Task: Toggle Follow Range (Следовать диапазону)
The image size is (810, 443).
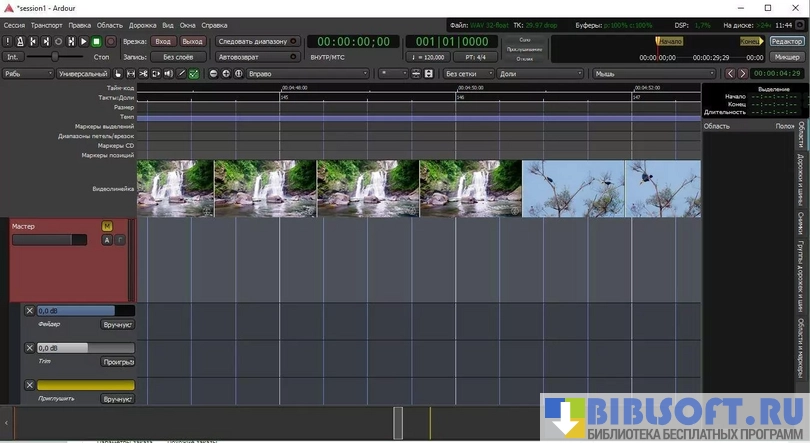Action: click(257, 42)
